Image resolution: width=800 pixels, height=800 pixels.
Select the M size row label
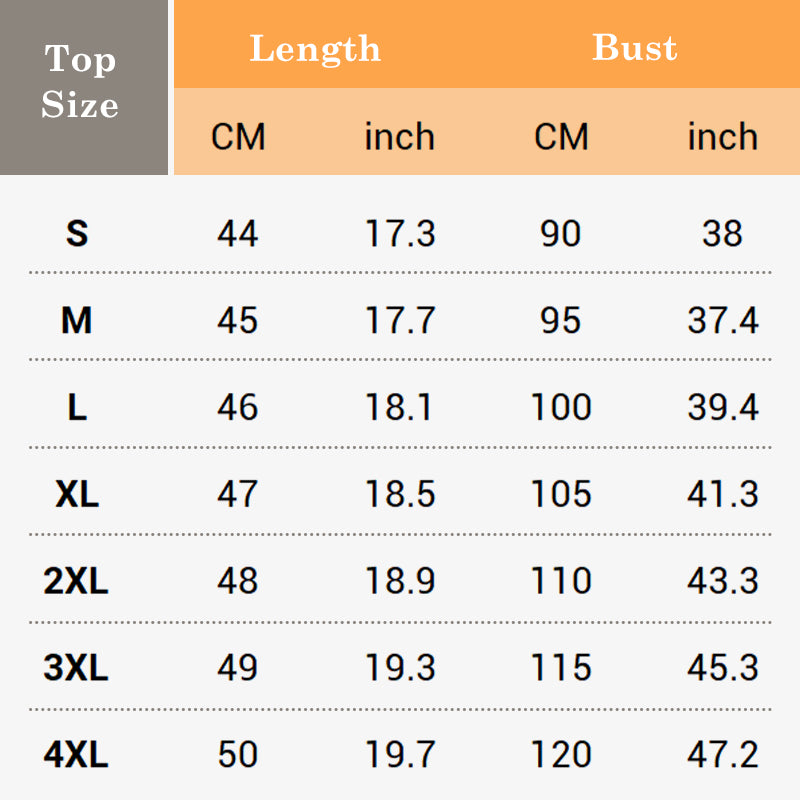[x=77, y=320]
